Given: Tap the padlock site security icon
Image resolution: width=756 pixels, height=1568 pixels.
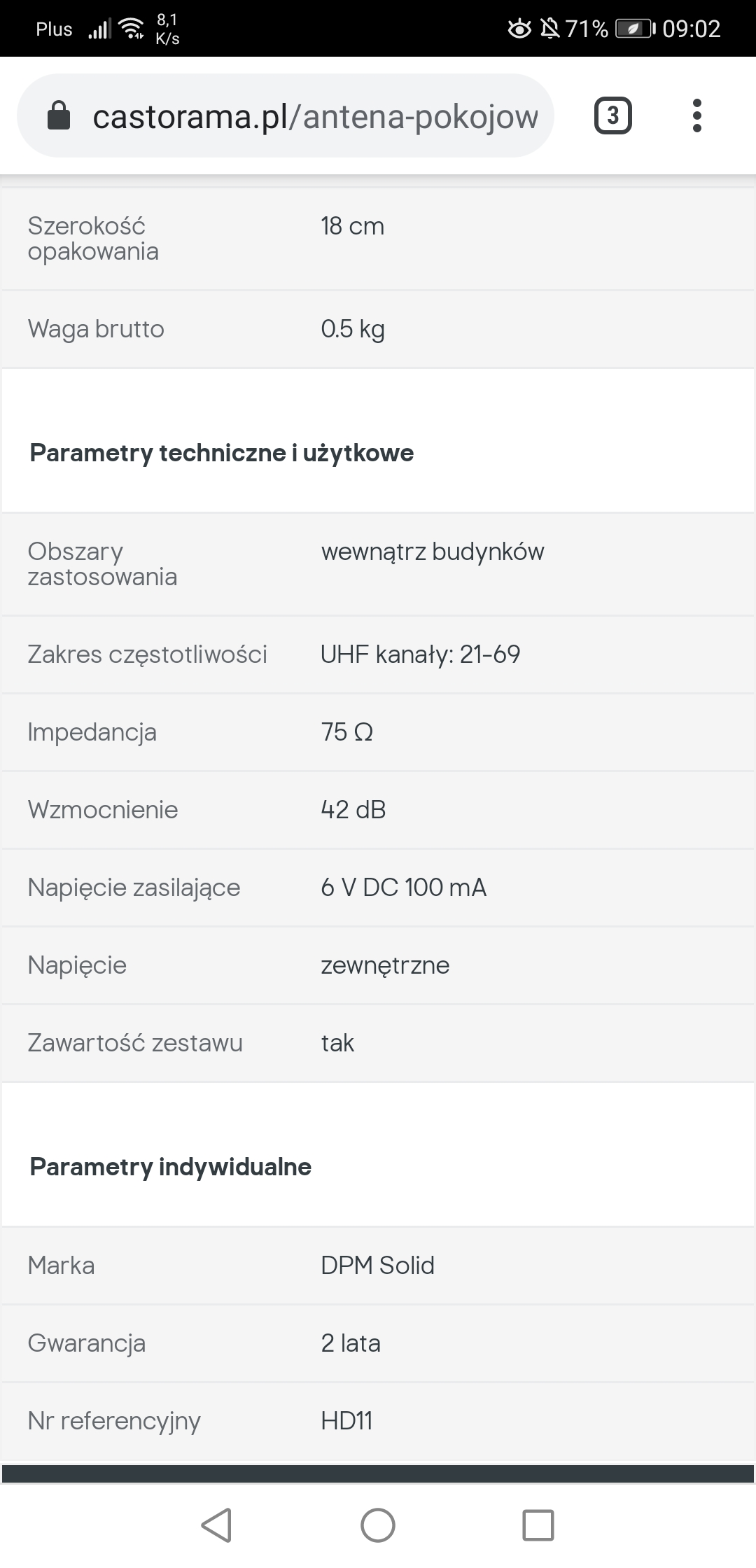Looking at the screenshot, I should 59,115.
